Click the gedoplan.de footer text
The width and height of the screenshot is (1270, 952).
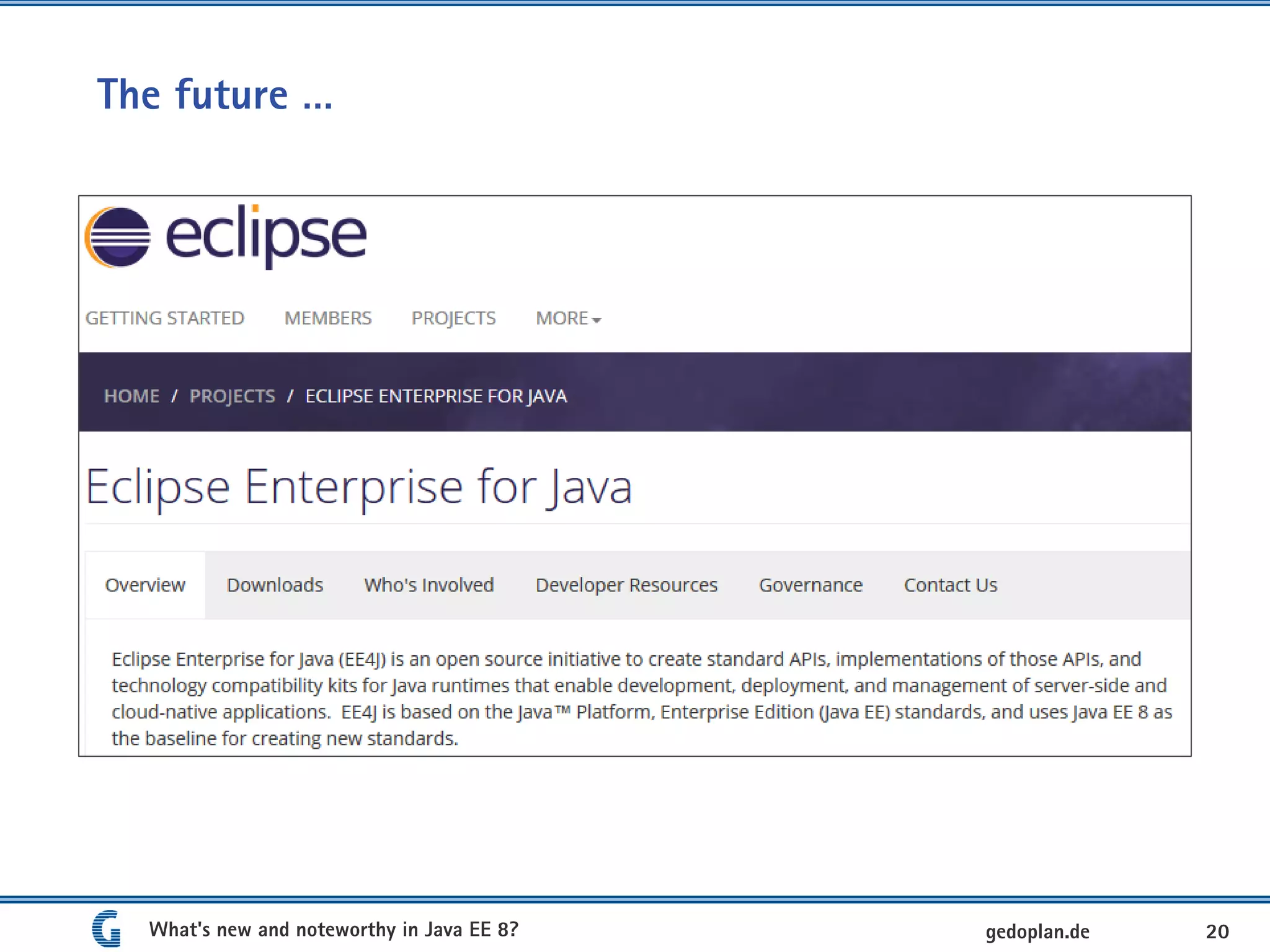(x=1037, y=932)
